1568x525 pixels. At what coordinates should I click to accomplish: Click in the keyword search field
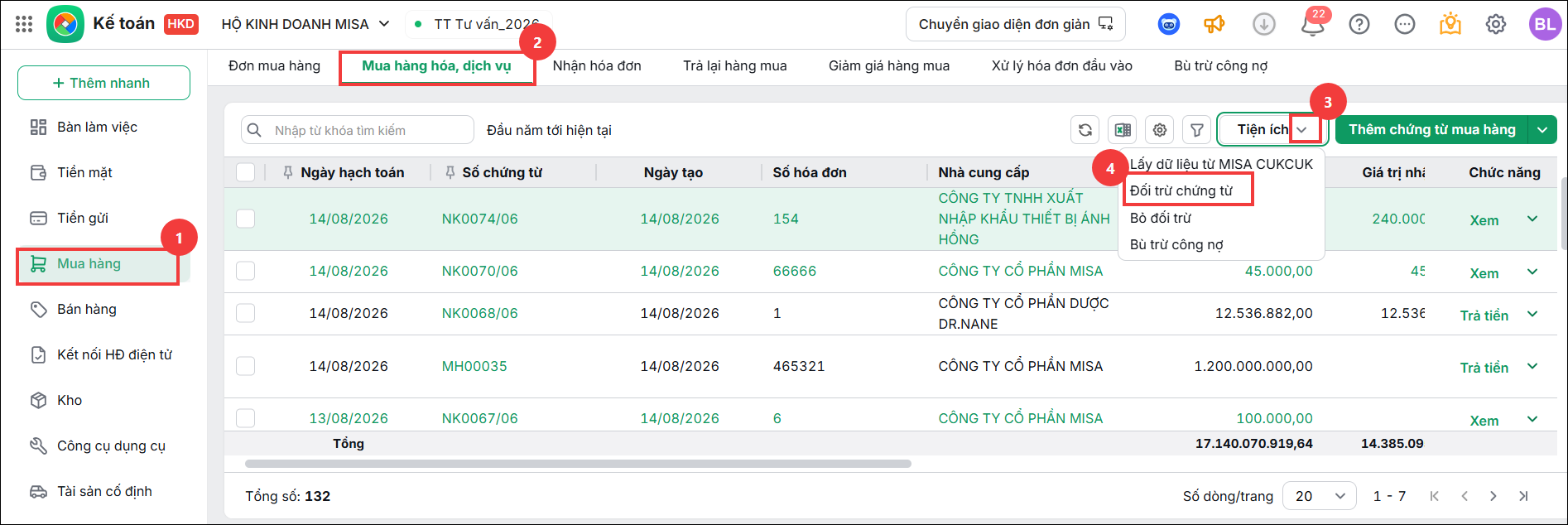point(358,130)
